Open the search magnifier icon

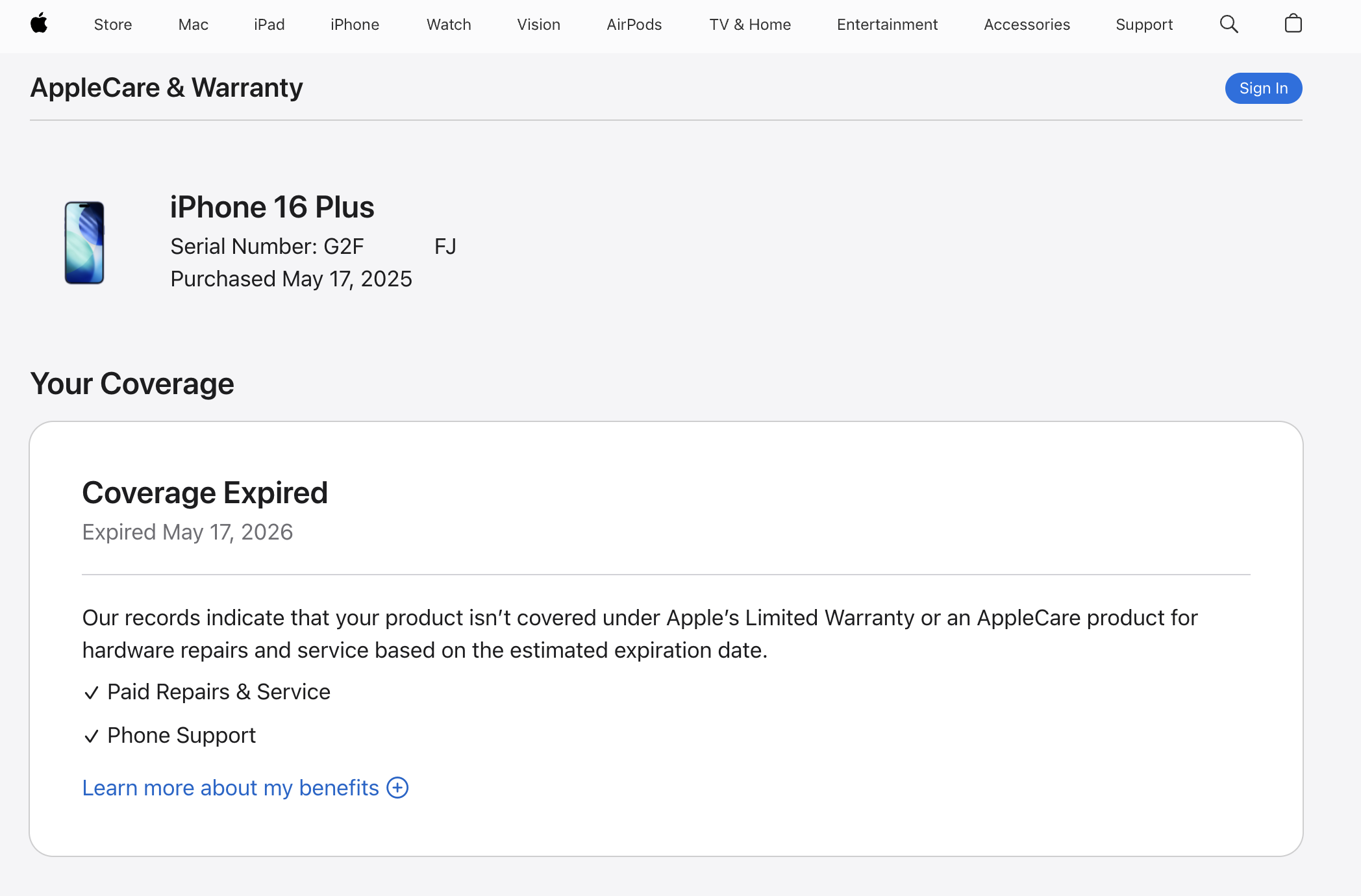pyautogui.click(x=1229, y=24)
